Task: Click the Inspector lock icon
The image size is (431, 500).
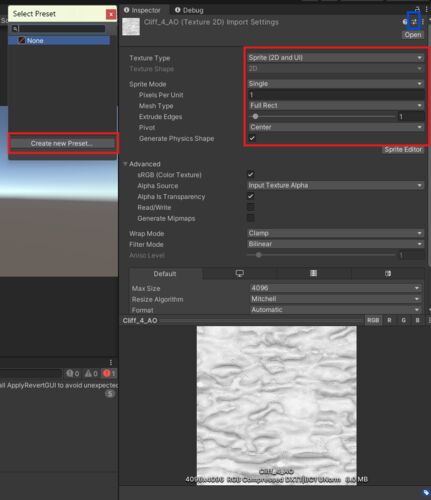Action: pyautogui.click(x=417, y=9)
